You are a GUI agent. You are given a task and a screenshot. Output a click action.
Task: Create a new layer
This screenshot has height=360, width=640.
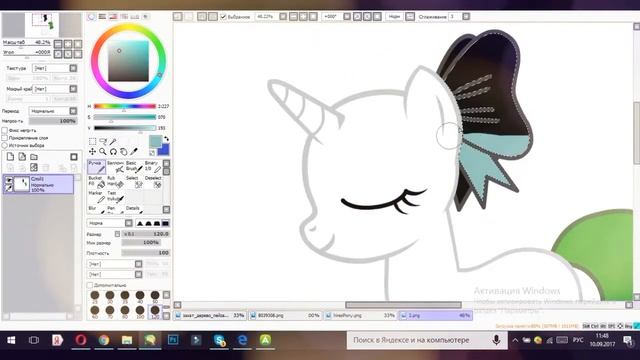click(x=10, y=157)
